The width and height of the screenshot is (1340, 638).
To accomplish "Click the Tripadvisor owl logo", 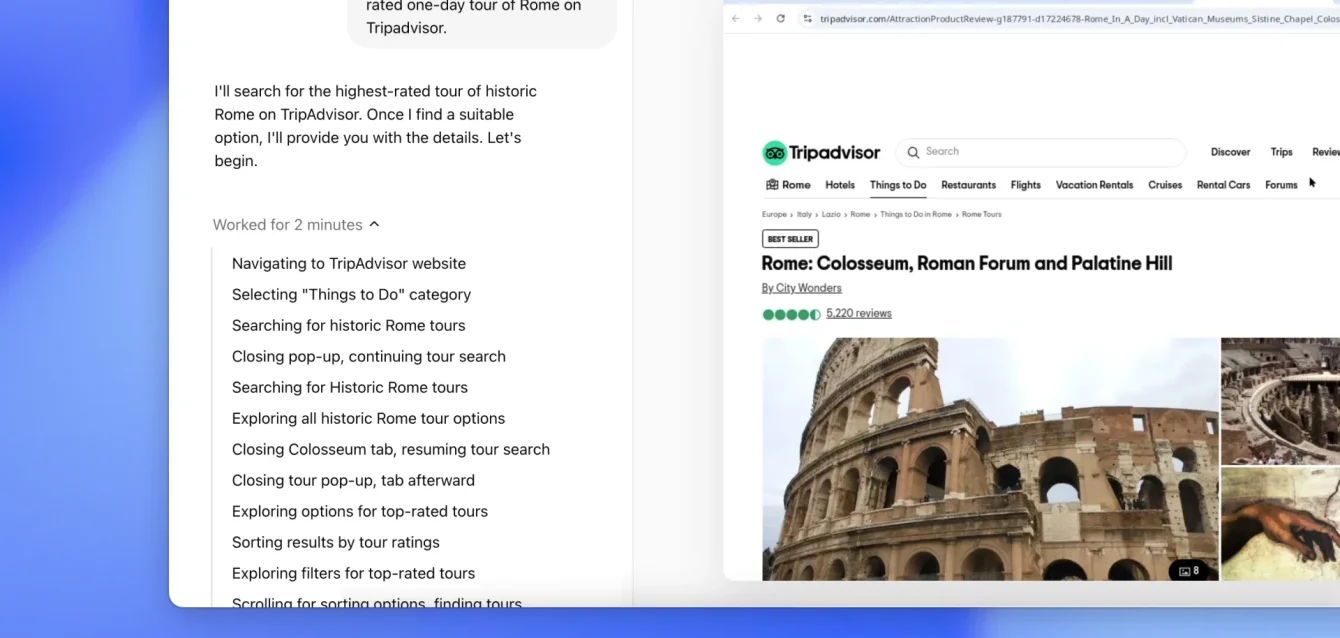I will click(x=775, y=153).
